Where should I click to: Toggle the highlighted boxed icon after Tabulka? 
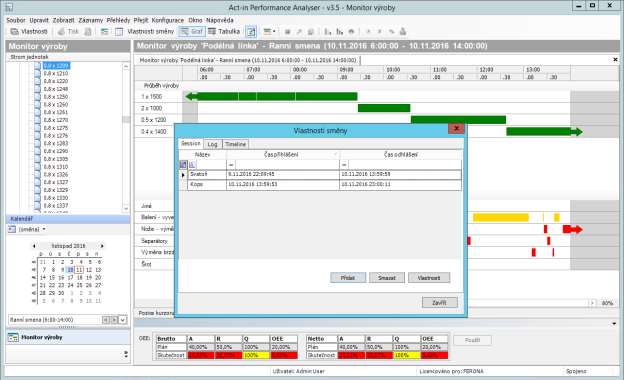pyautogui.click(x=251, y=31)
